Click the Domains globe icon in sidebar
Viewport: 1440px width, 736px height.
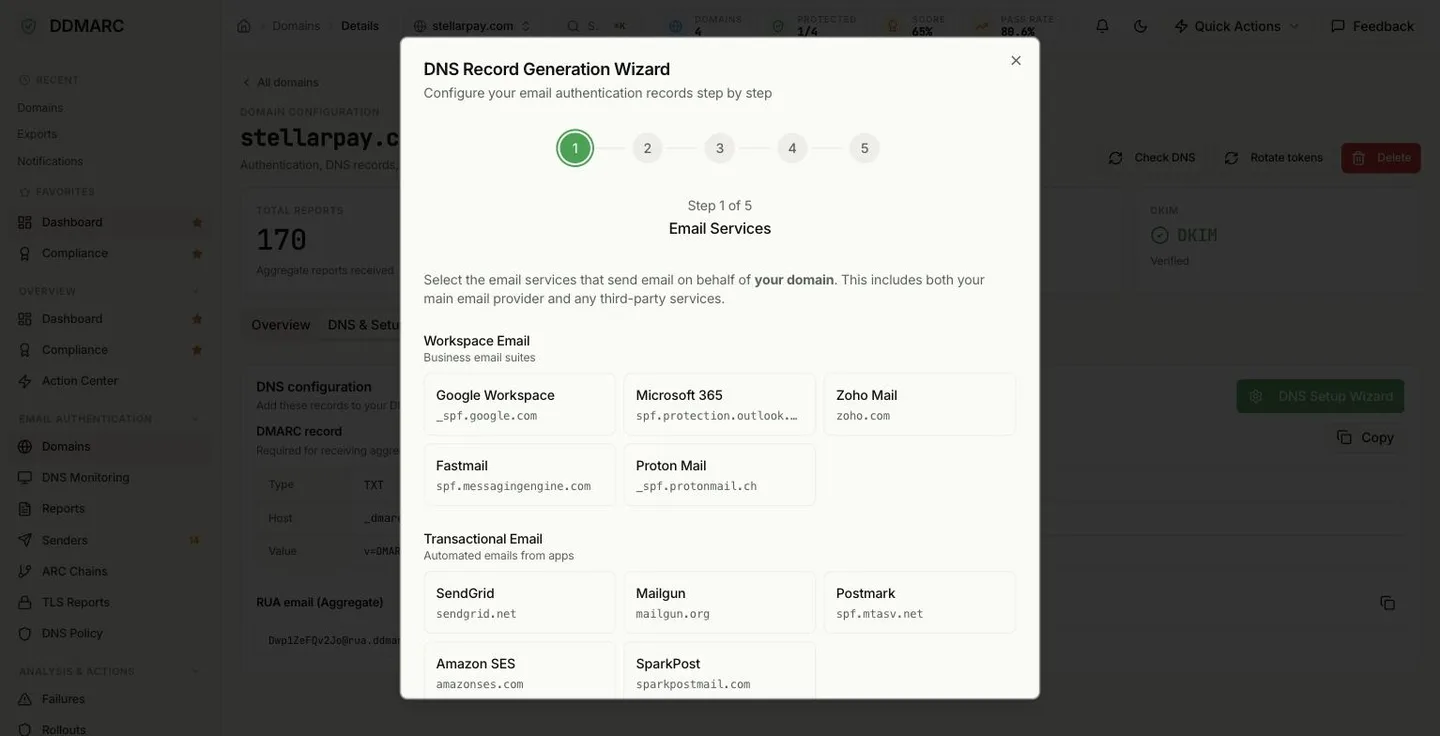(25, 446)
